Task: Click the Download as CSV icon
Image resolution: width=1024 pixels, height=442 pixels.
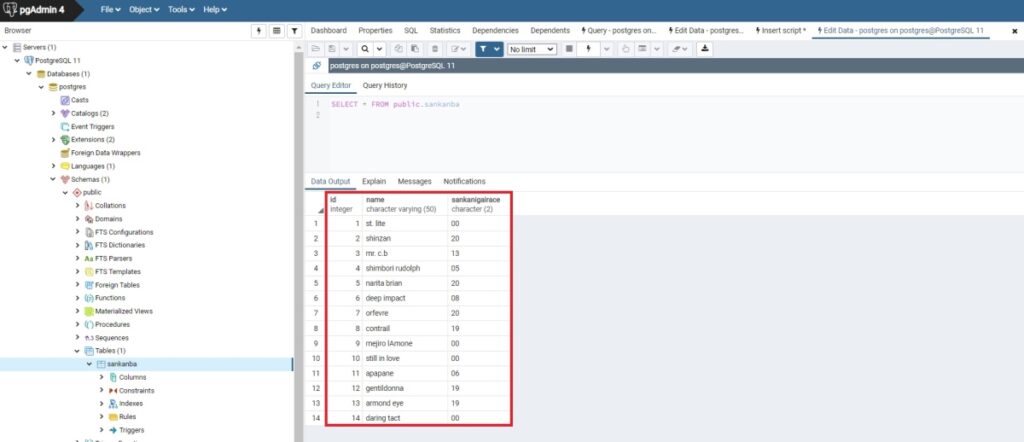Action: (x=705, y=48)
